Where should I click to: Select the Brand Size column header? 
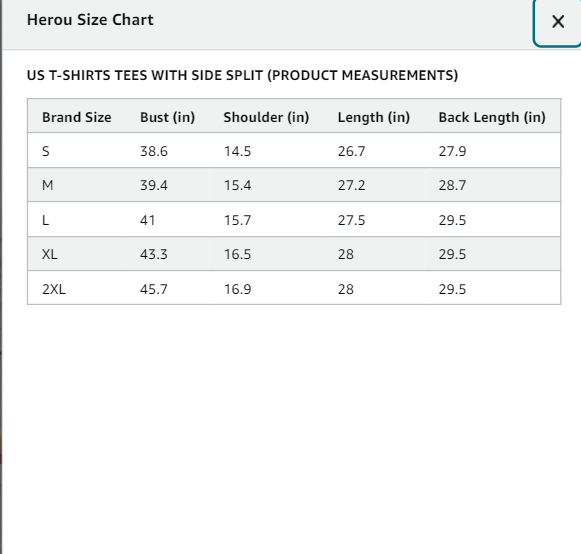pos(77,117)
